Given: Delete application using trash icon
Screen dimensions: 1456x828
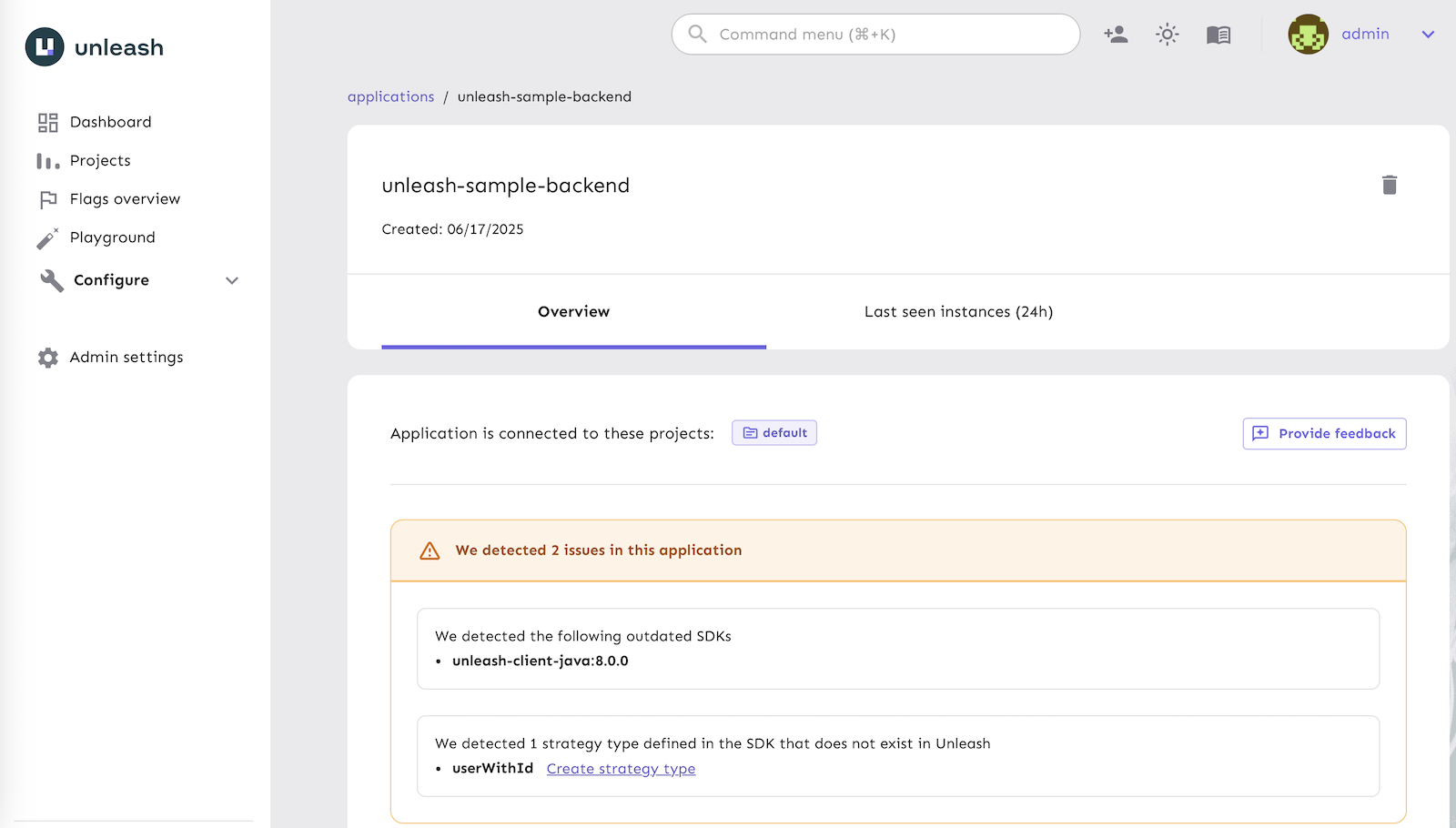Looking at the screenshot, I should pos(1389,185).
